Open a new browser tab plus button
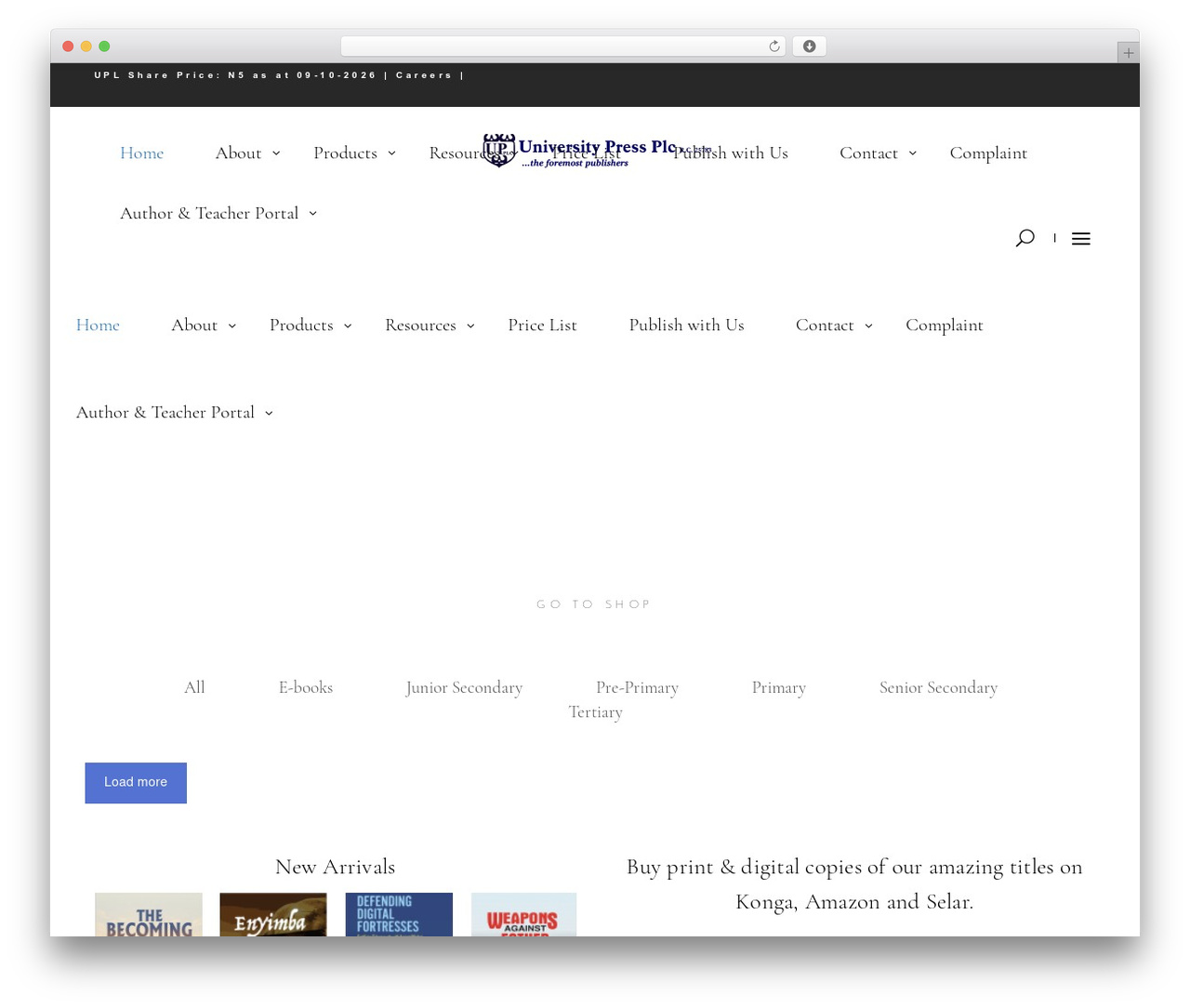The height and width of the screenshot is (1008, 1190). click(1128, 53)
